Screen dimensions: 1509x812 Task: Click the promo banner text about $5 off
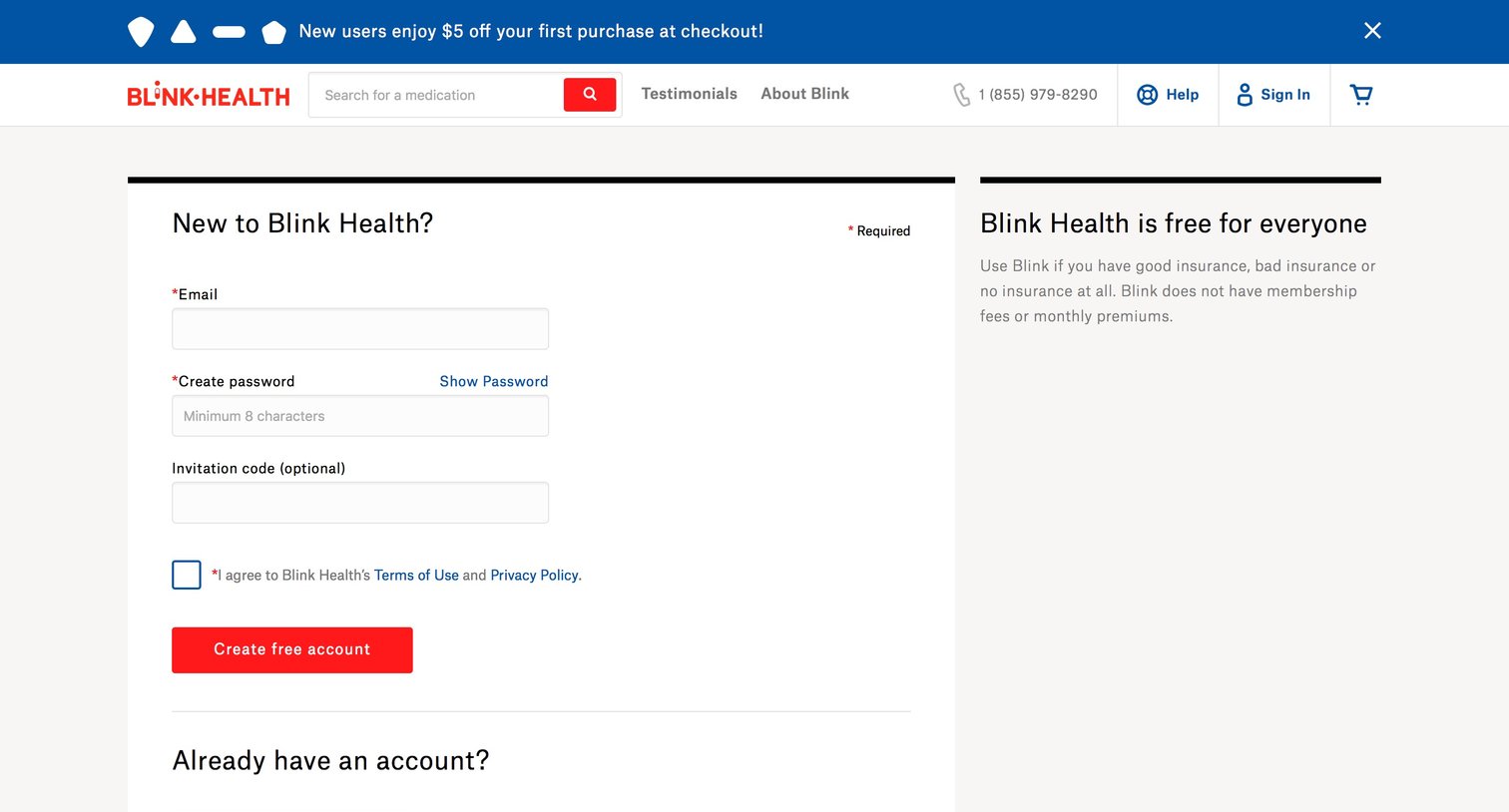point(531,32)
